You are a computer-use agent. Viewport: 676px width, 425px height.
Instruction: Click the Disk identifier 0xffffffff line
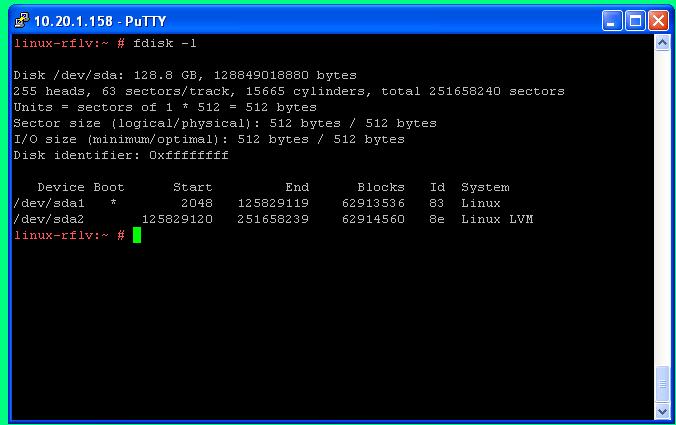click(121, 155)
